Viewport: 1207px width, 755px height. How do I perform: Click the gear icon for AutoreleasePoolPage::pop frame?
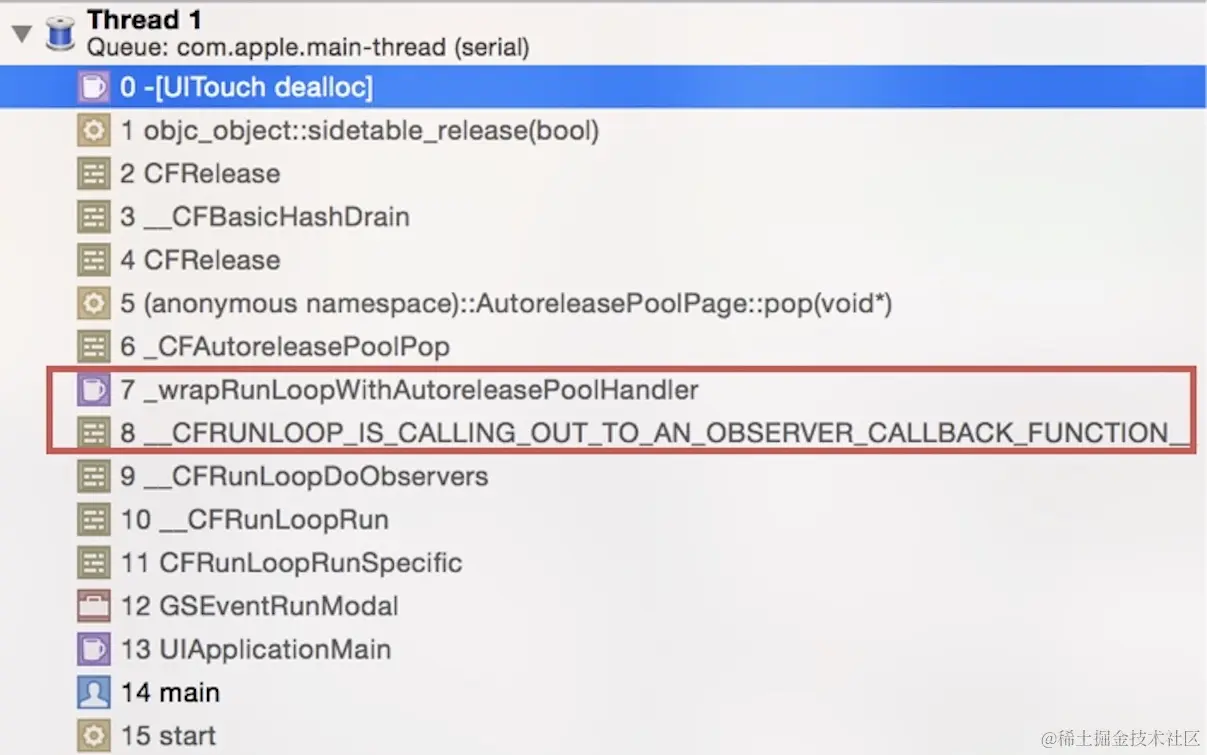pyautogui.click(x=93, y=303)
